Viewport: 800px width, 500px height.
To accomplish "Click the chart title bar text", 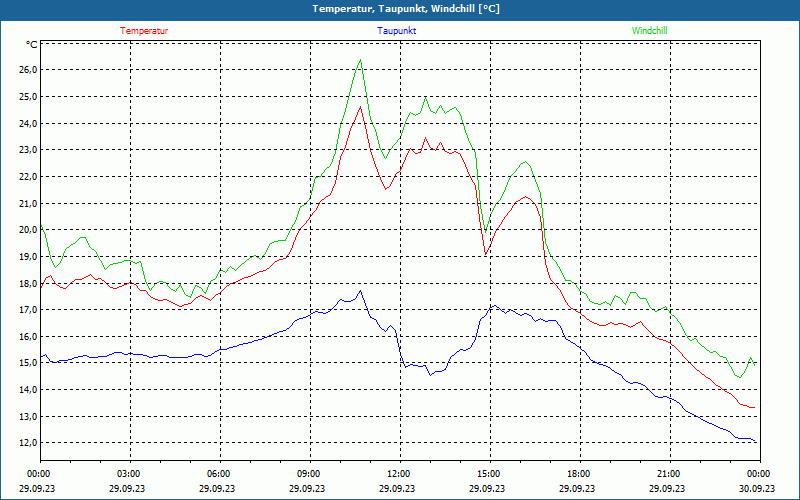I will 400,9.
